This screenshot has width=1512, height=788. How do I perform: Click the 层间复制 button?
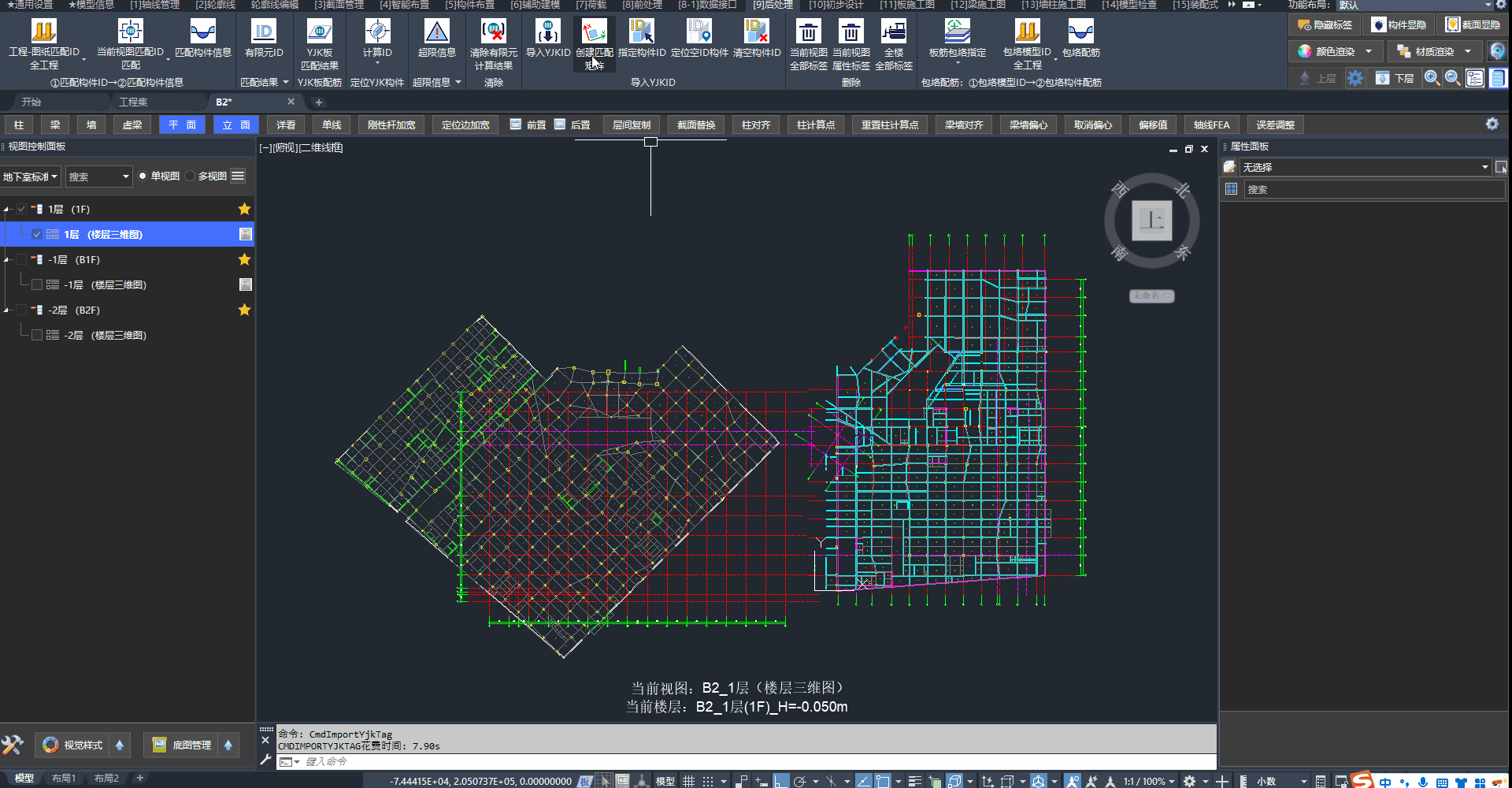tap(632, 125)
